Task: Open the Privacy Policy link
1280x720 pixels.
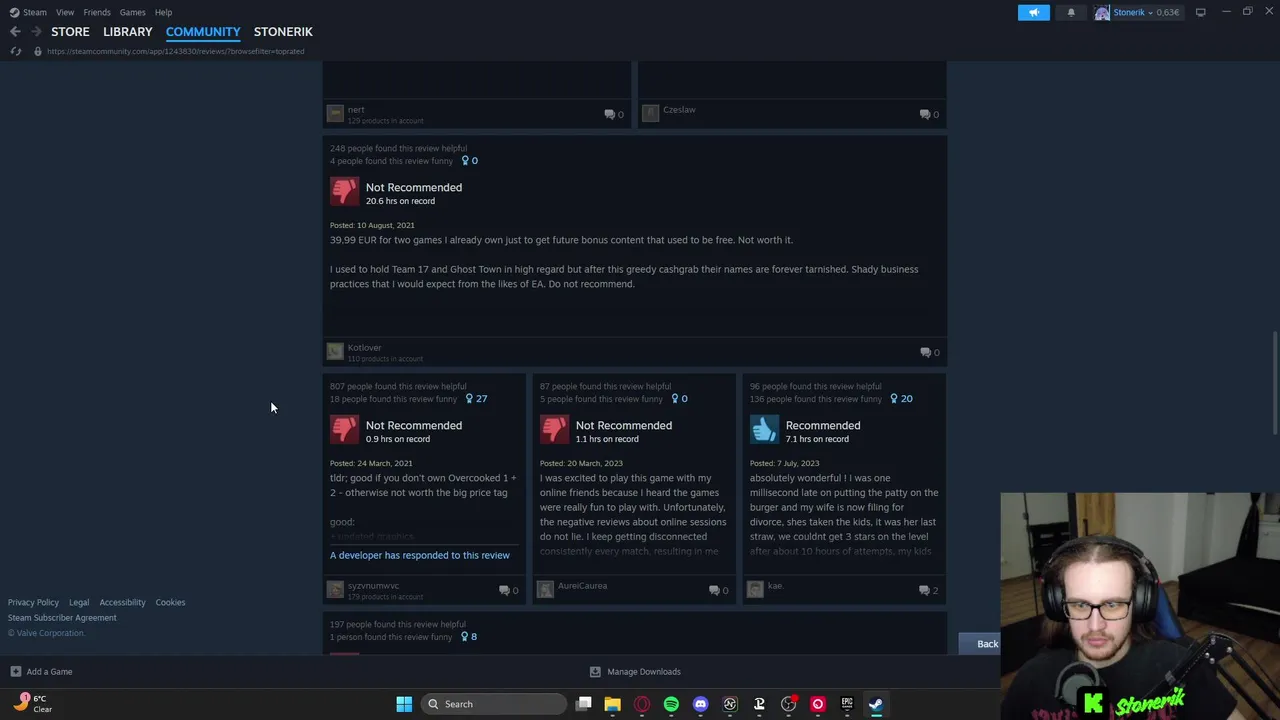Action: point(33,602)
